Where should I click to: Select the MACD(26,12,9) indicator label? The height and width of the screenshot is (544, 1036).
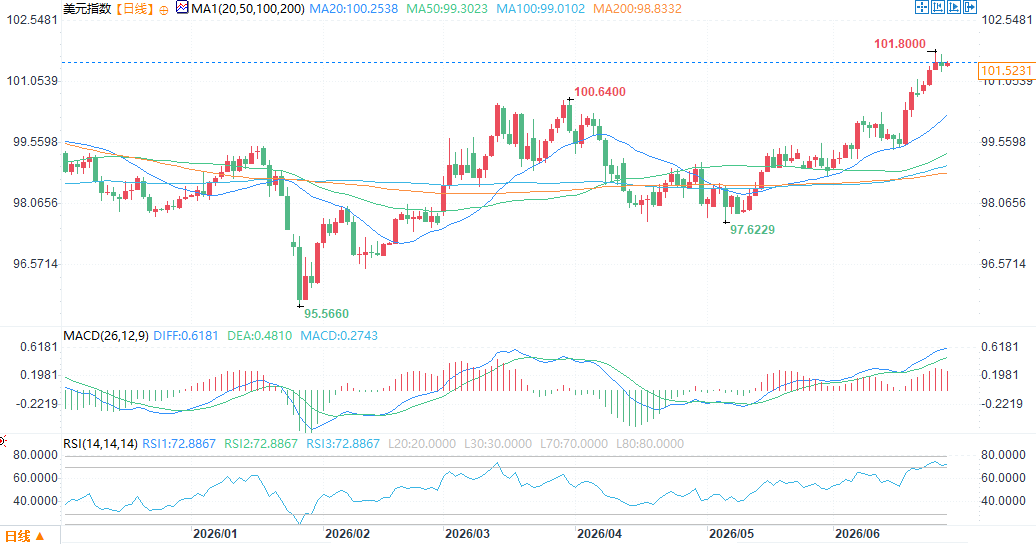tap(106, 335)
